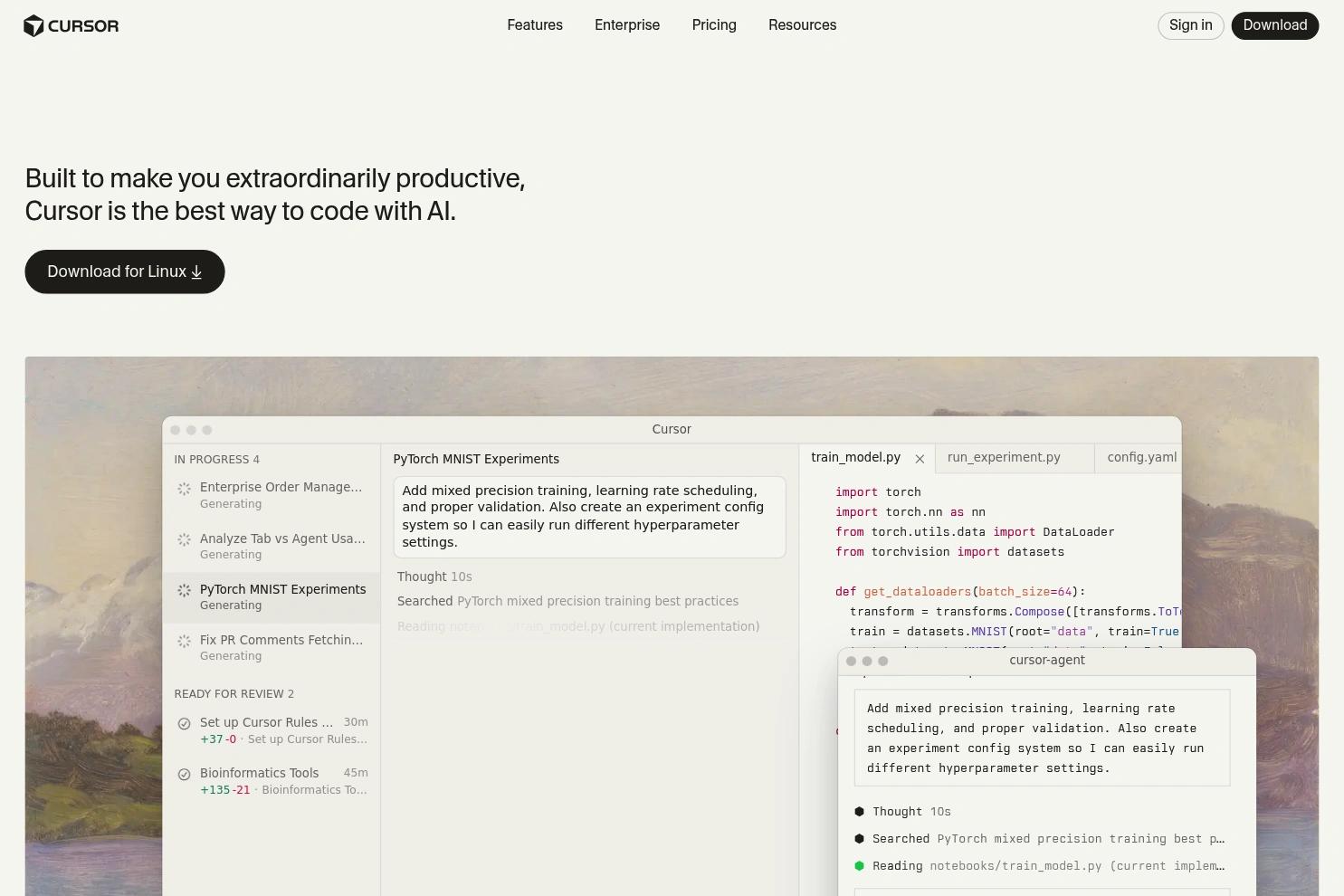Switch to the run_experiment.py tab

[x=1003, y=458]
